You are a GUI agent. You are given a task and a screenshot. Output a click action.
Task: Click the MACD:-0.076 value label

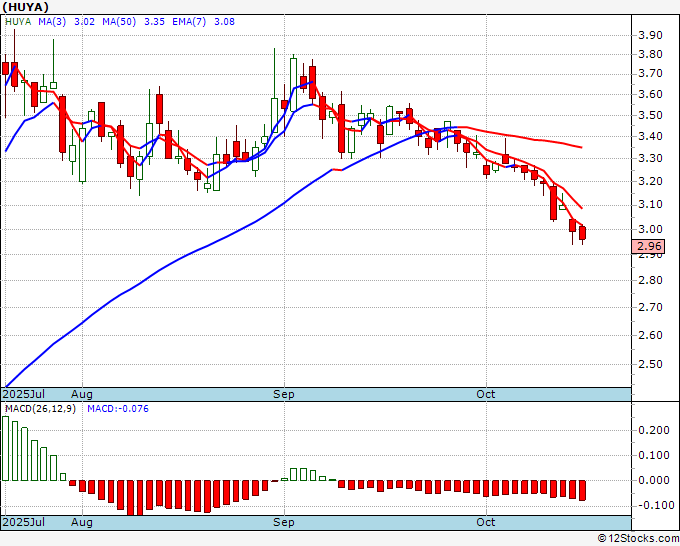click(x=118, y=409)
